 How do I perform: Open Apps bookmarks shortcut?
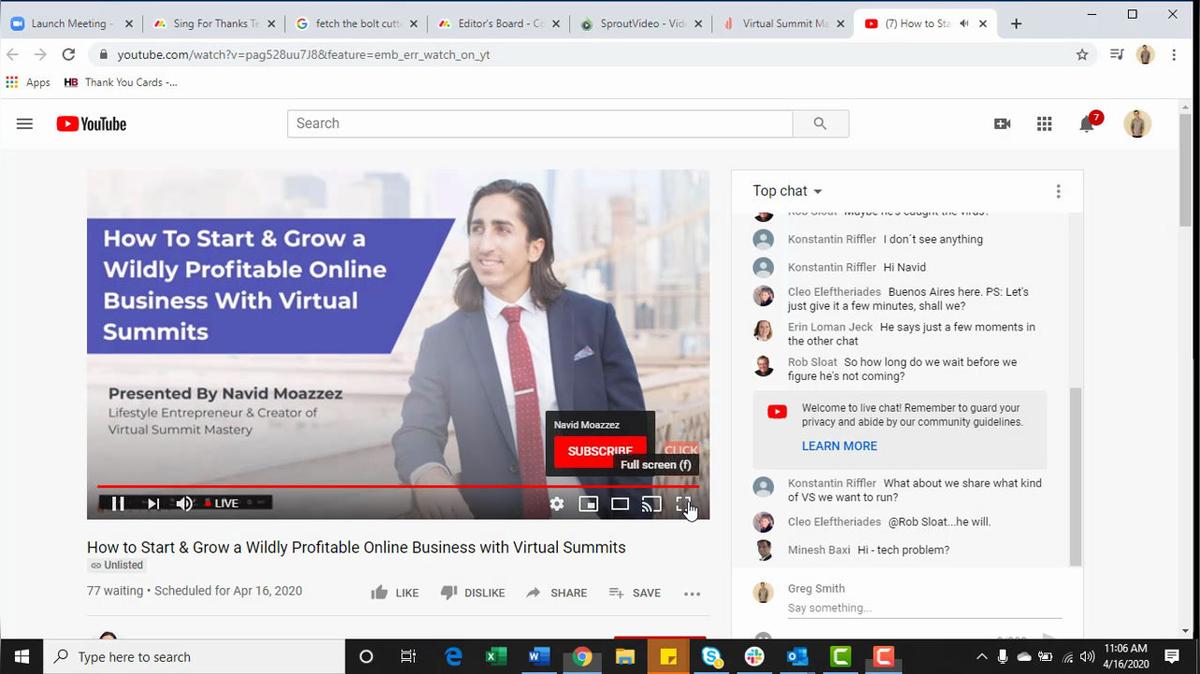click(x=28, y=82)
